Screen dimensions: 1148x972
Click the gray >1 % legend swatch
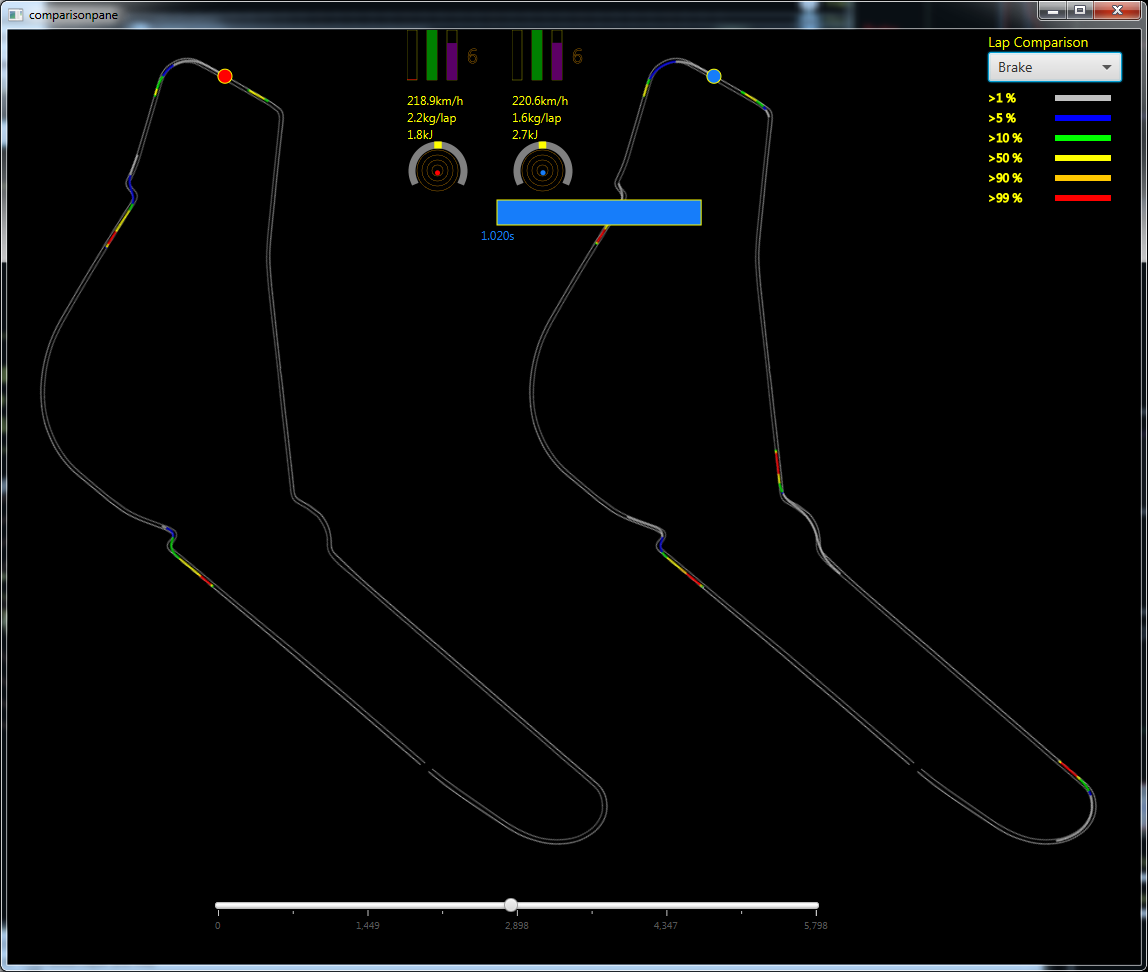tap(1083, 98)
